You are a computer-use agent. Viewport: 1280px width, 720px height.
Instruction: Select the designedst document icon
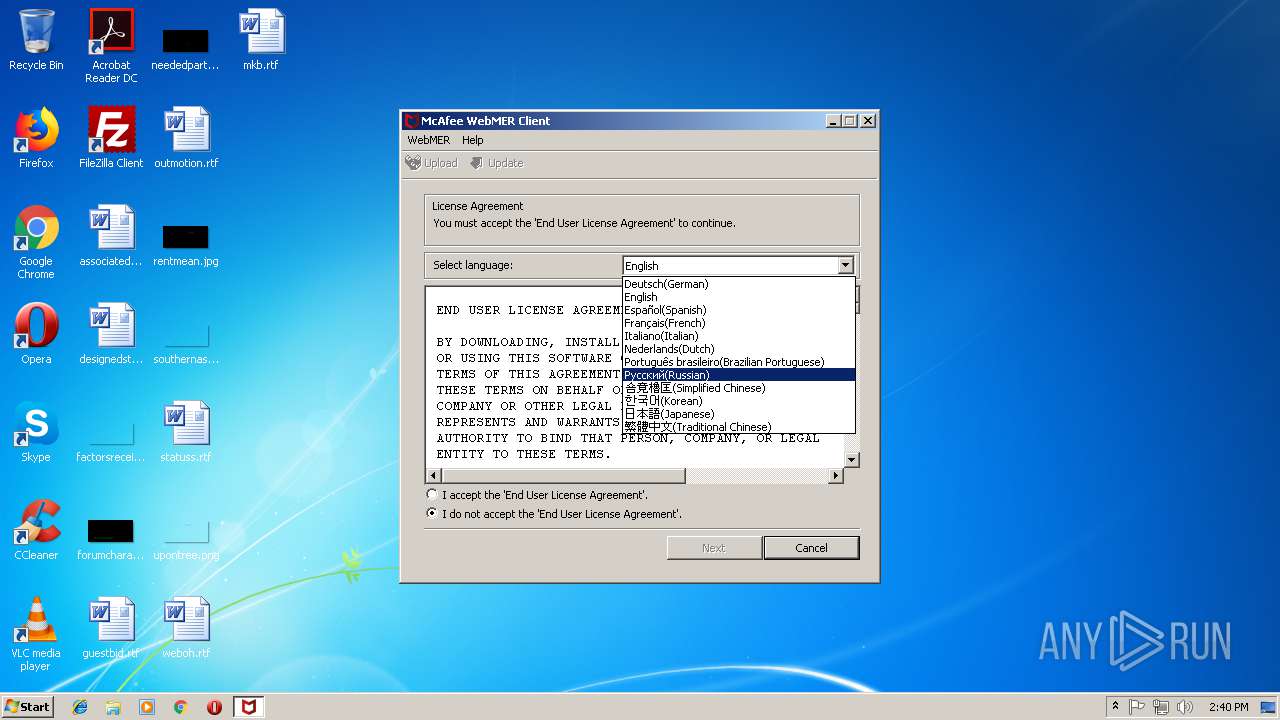(111, 334)
